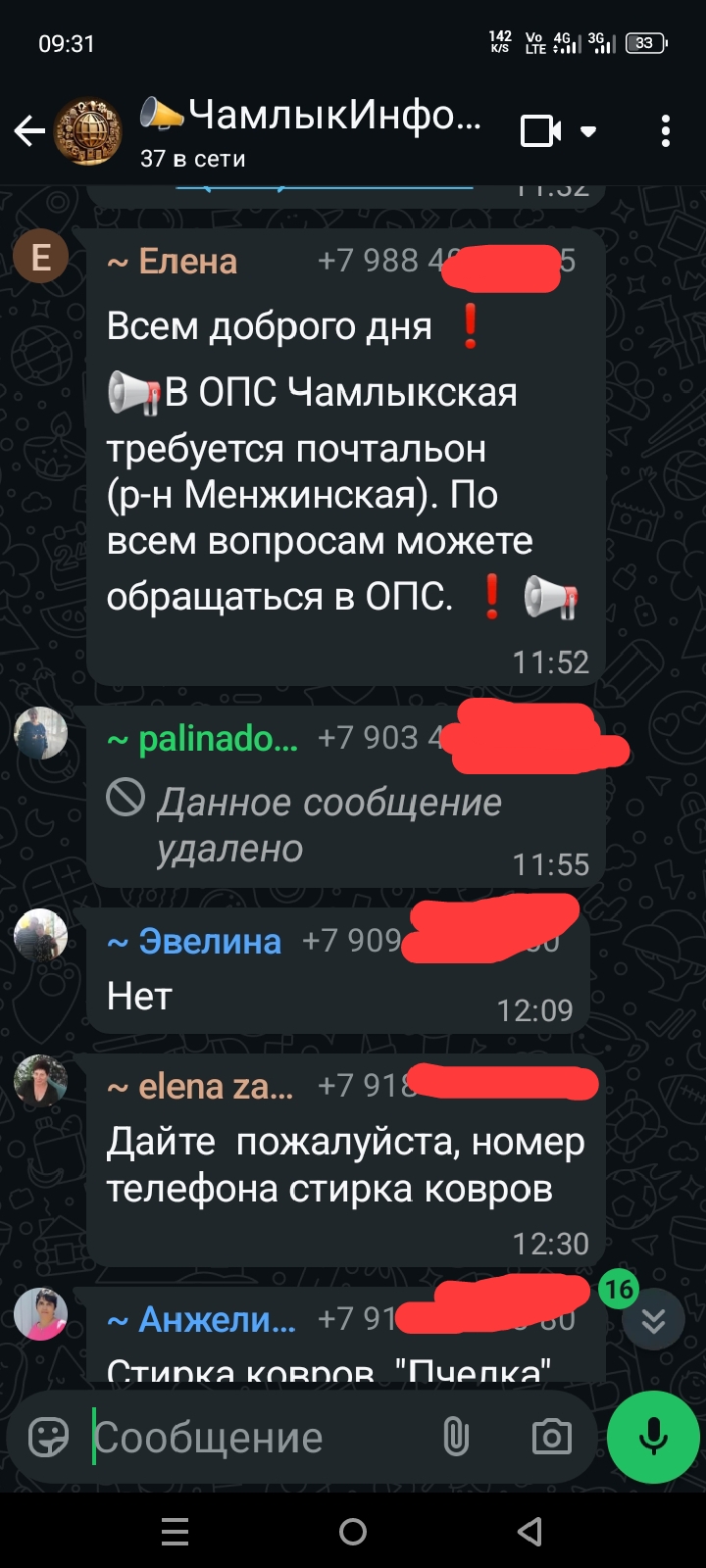This screenshot has width=706, height=1568.
Task: Start a video call with the camera icon
Action: coord(540,130)
